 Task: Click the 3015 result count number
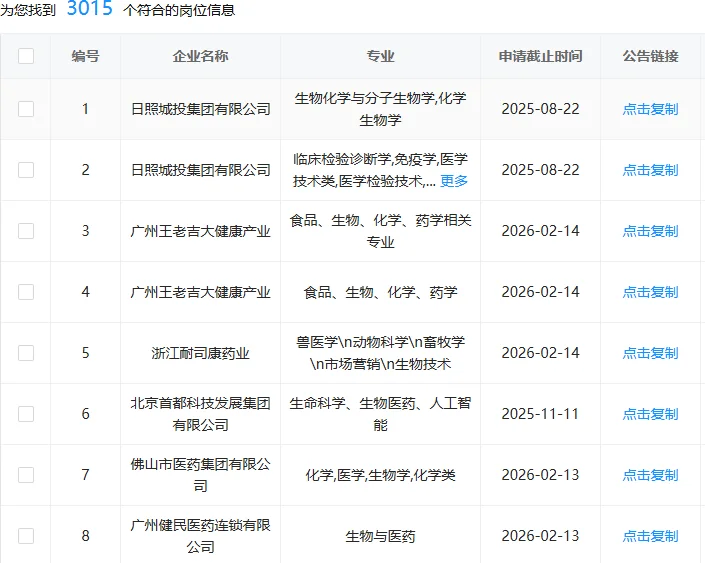(x=89, y=8)
